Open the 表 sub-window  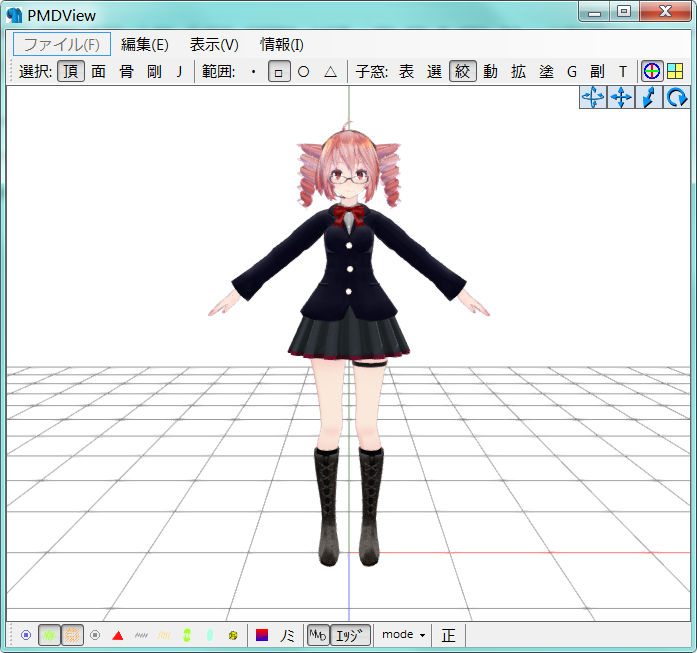406,72
